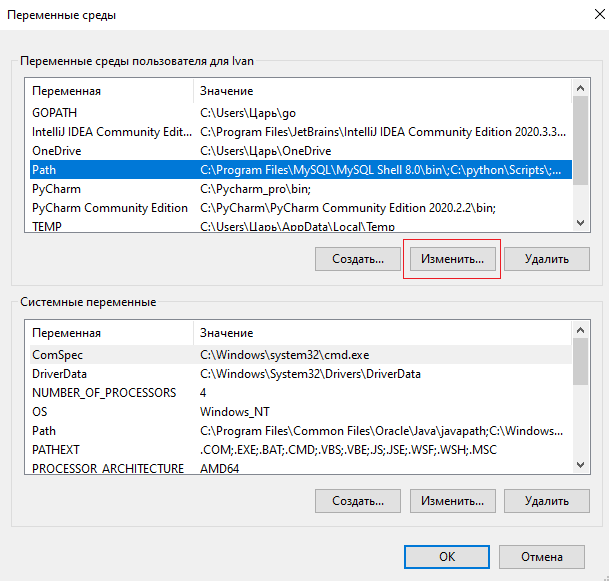Close the Переменные среды window

600,14
